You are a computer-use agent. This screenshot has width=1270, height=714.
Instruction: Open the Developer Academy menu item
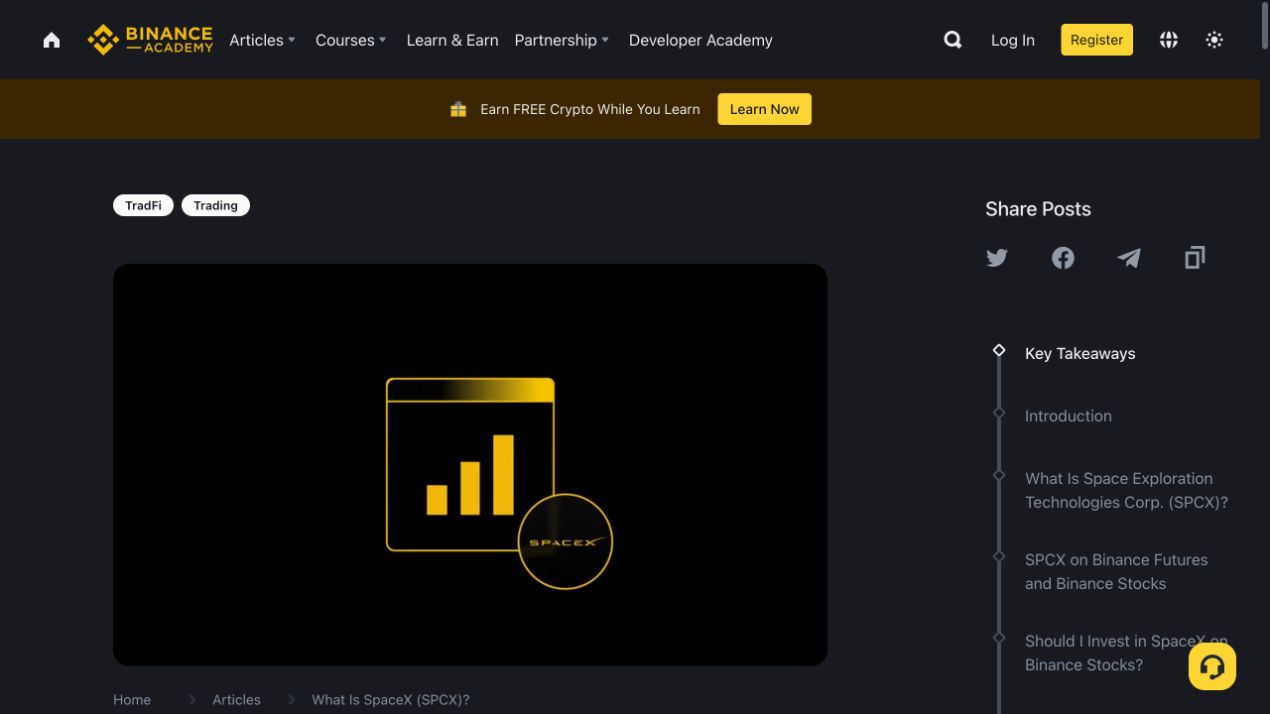[x=700, y=40]
